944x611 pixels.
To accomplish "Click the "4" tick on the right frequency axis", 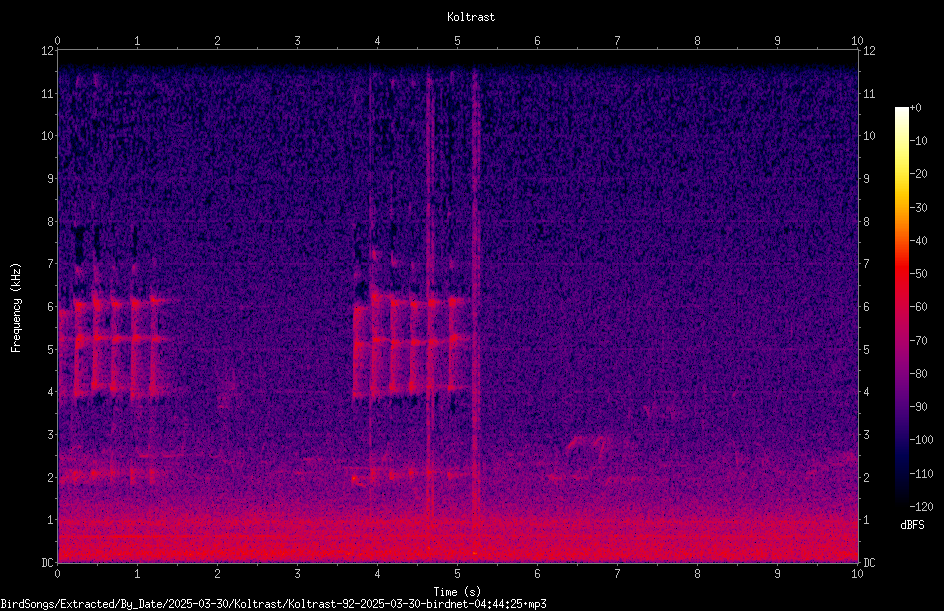I will coord(866,392).
